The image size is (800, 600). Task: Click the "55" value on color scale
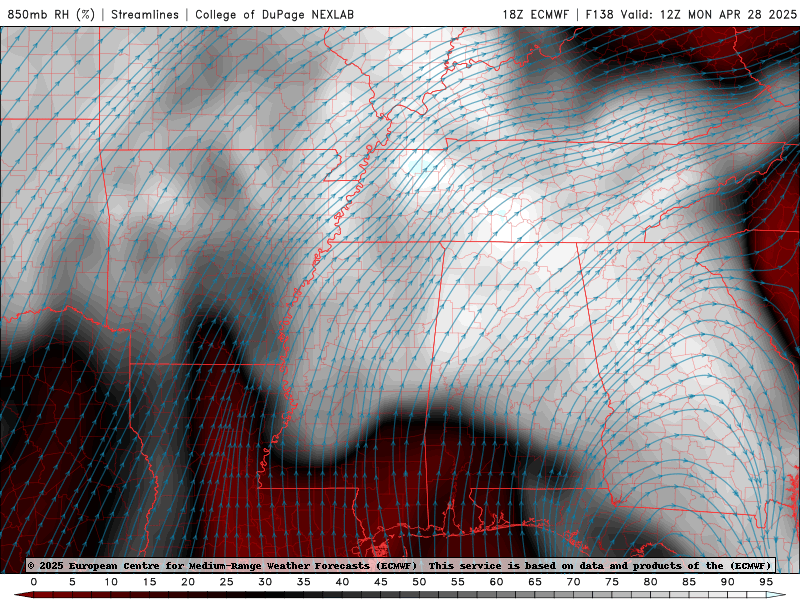458,582
